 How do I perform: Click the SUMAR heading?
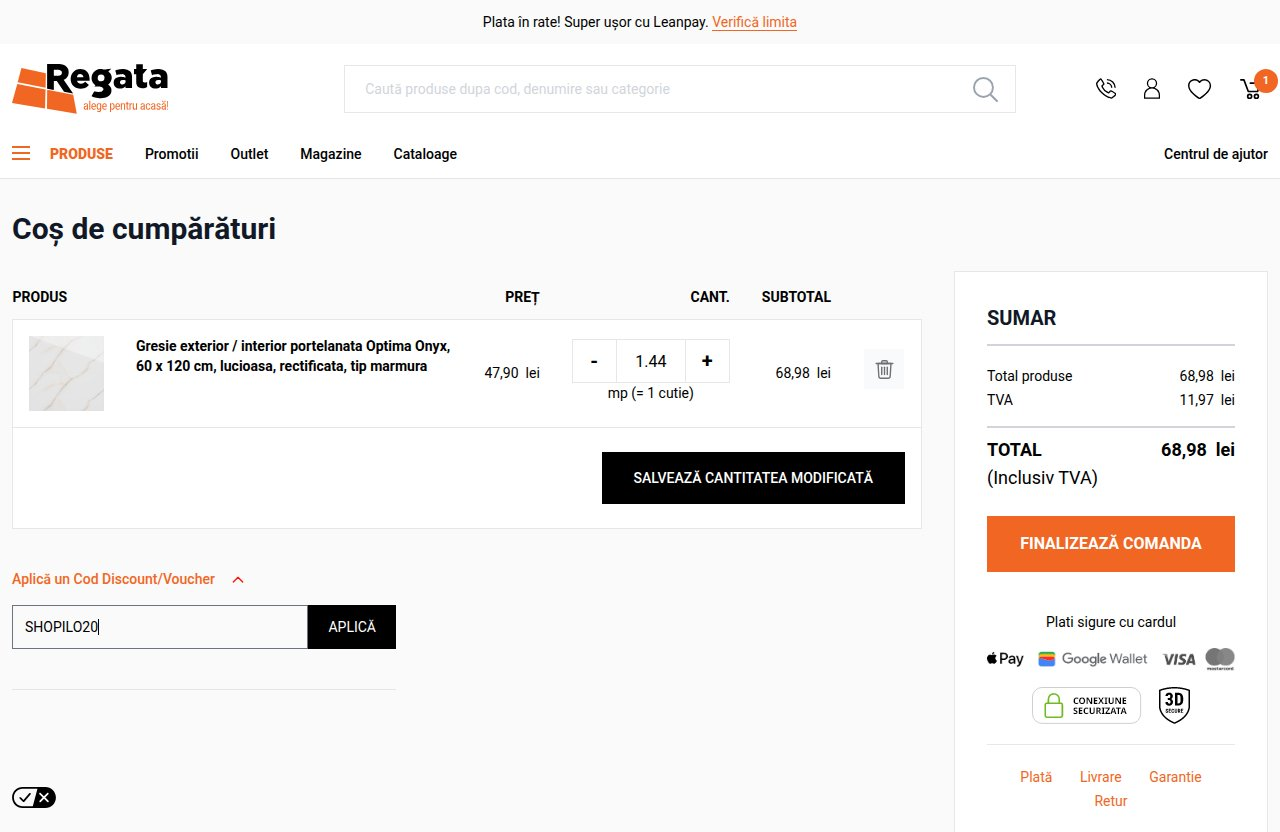1022,318
